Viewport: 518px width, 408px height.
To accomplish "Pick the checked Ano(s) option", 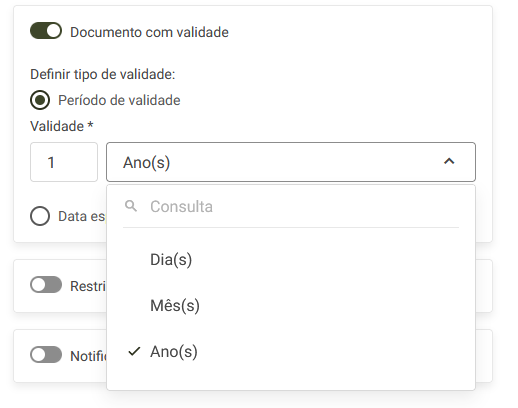I will [x=291, y=352].
